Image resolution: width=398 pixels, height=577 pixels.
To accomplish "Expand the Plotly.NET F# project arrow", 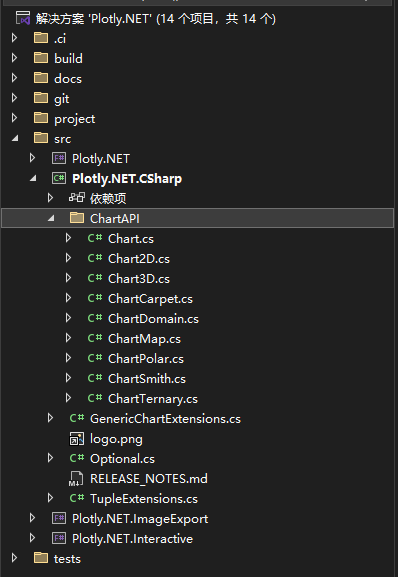I will click(32, 158).
